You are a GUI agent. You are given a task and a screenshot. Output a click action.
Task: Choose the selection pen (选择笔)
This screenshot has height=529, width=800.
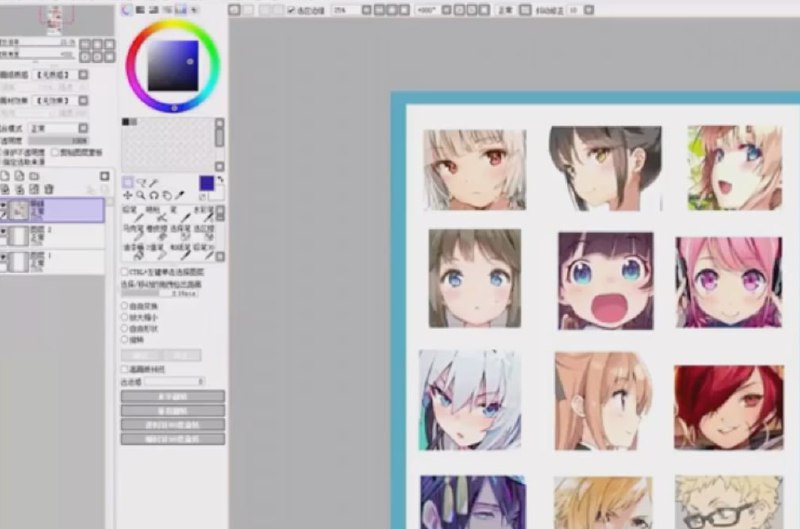[180, 233]
